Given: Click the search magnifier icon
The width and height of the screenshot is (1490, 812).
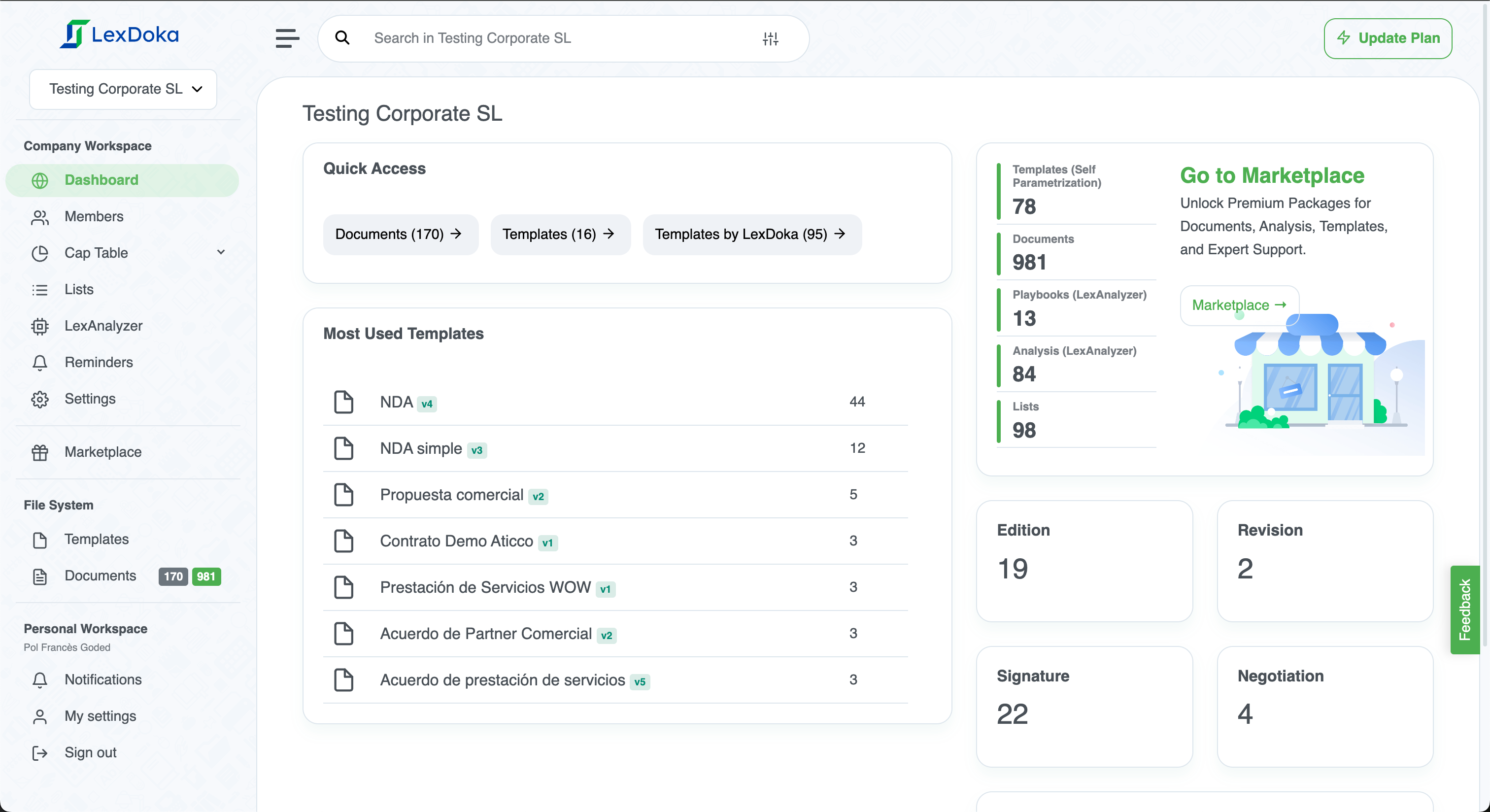Looking at the screenshot, I should point(342,38).
